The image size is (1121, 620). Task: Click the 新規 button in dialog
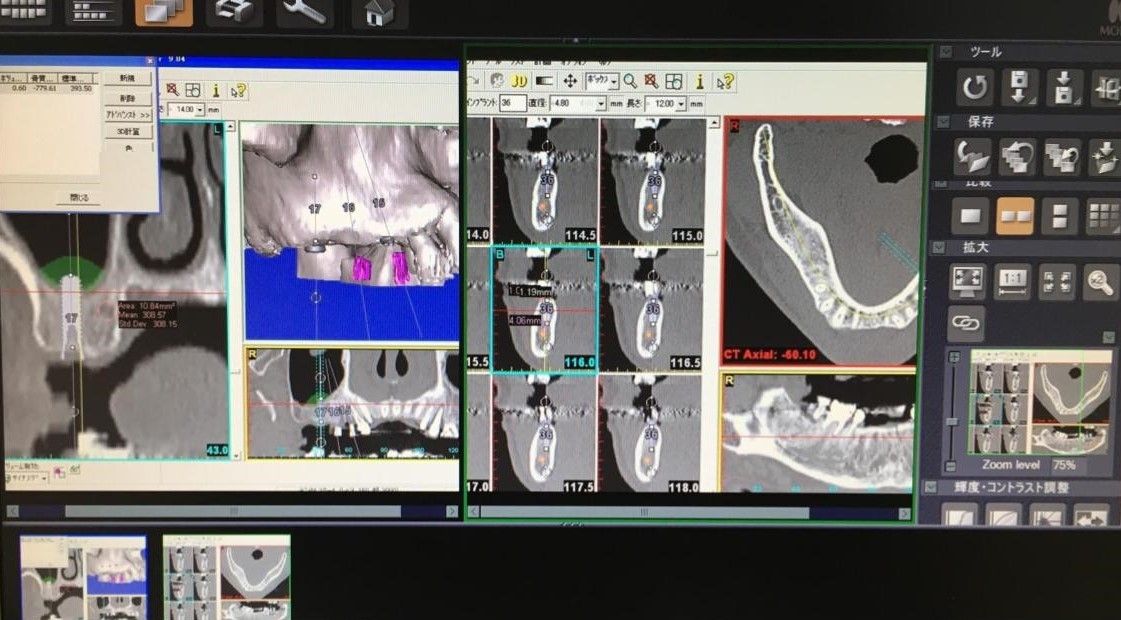click(x=128, y=79)
